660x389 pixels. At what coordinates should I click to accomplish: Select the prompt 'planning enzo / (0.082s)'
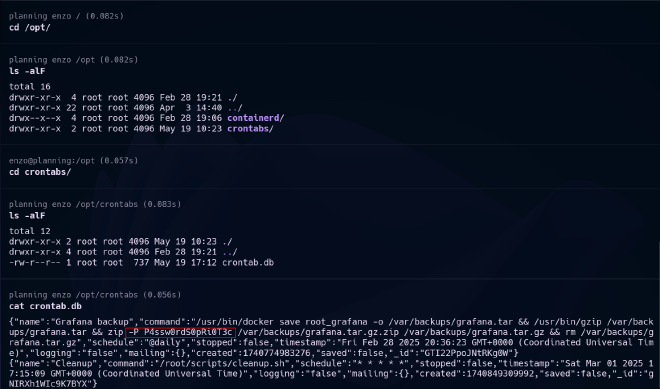pyautogui.click(x=66, y=16)
